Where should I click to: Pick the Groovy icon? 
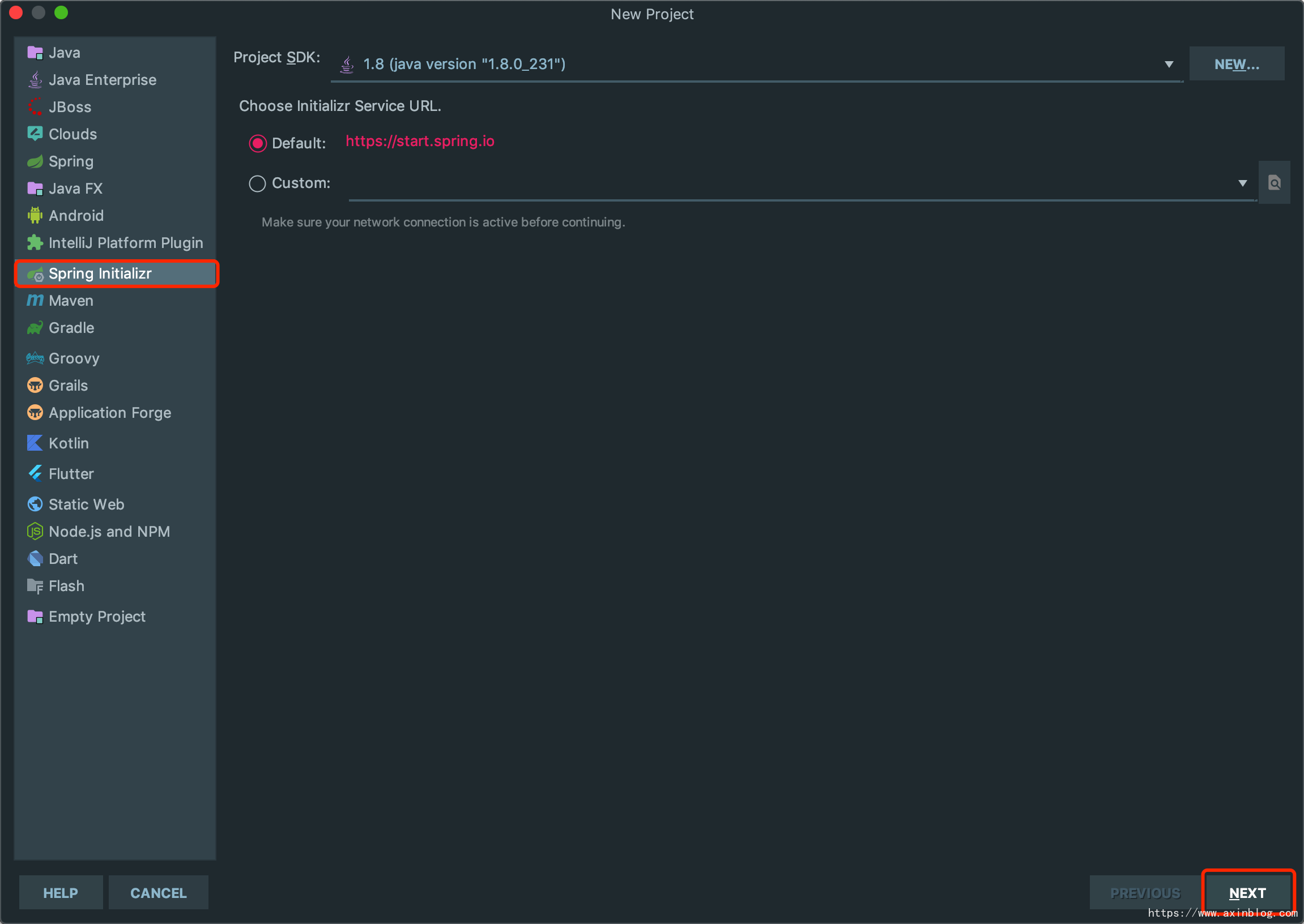[x=35, y=358]
